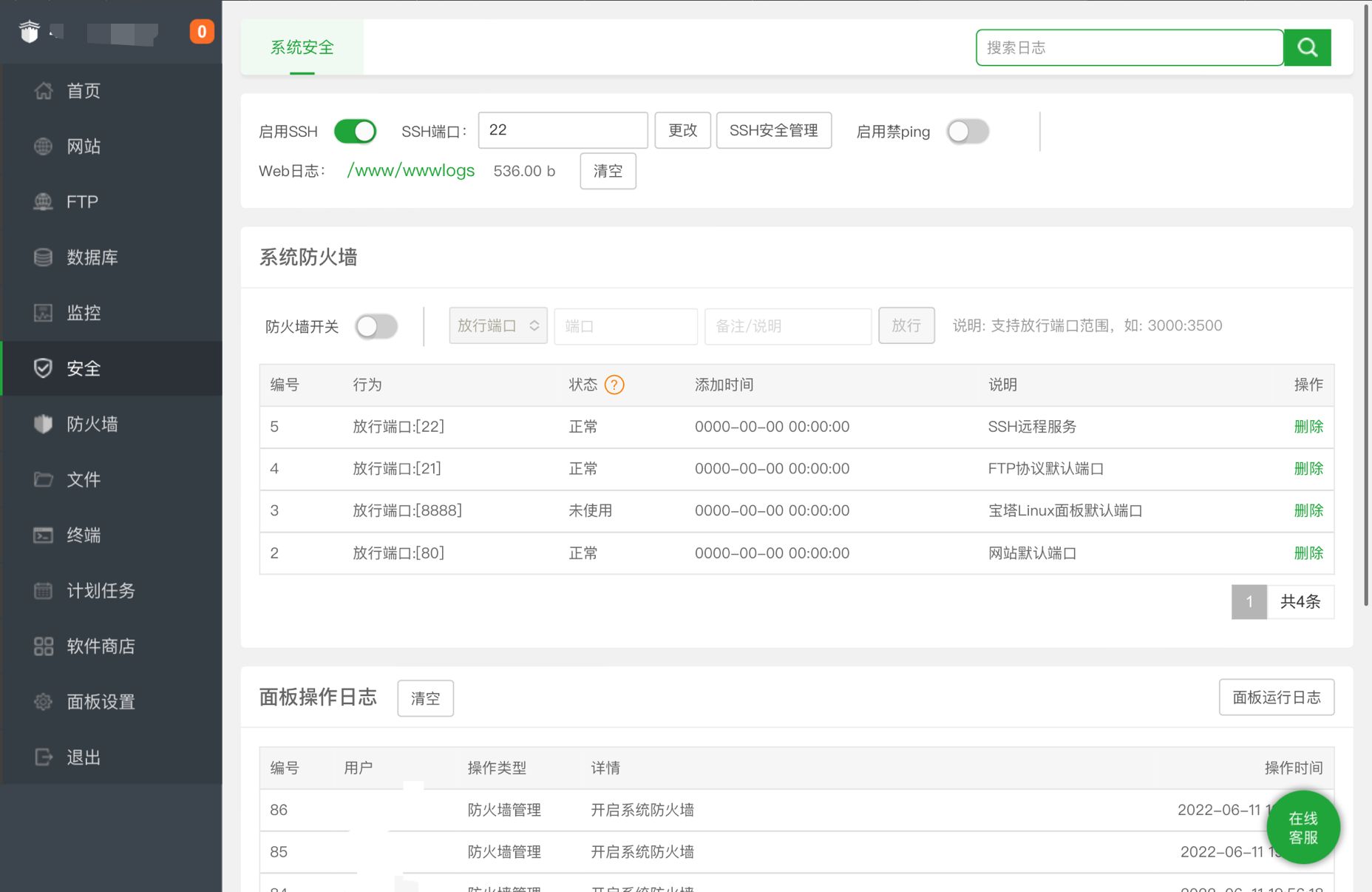Open the 在线客服 floating button
Viewport: 1372px width, 892px height.
[x=1303, y=828]
